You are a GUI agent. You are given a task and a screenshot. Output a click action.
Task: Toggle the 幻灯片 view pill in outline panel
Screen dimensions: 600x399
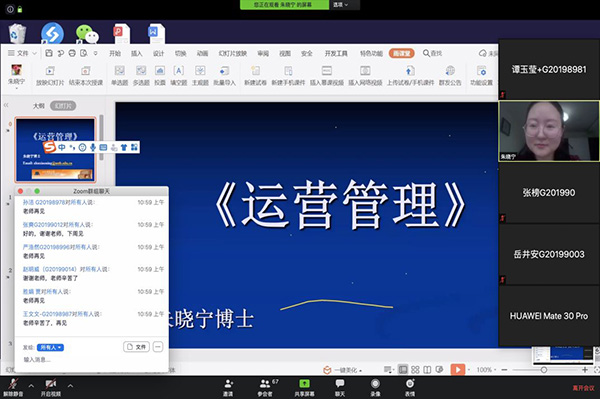tap(63, 106)
